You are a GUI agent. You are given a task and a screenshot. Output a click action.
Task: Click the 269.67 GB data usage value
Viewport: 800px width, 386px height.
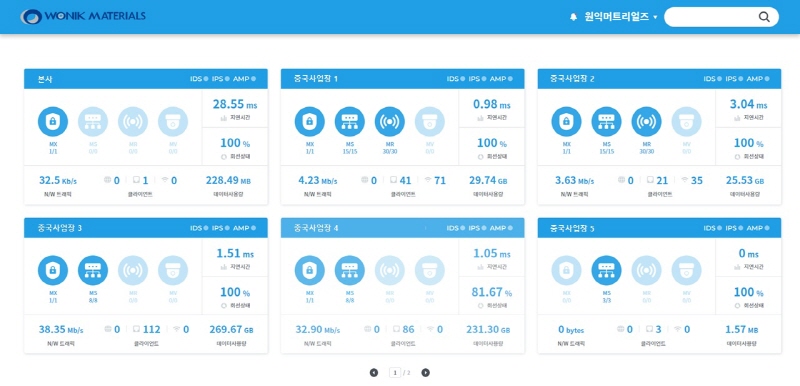(x=231, y=329)
